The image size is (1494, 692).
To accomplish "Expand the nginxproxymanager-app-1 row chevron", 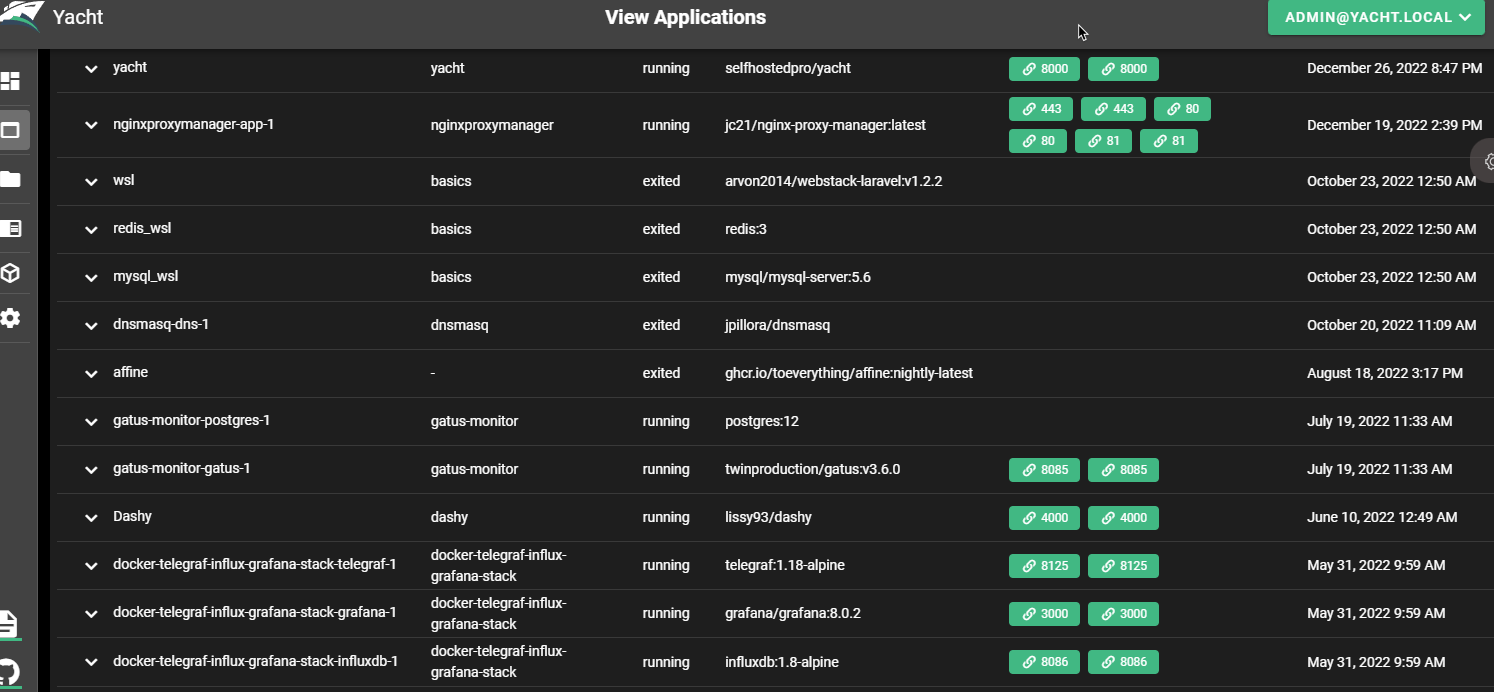I will (x=91, y=126).
